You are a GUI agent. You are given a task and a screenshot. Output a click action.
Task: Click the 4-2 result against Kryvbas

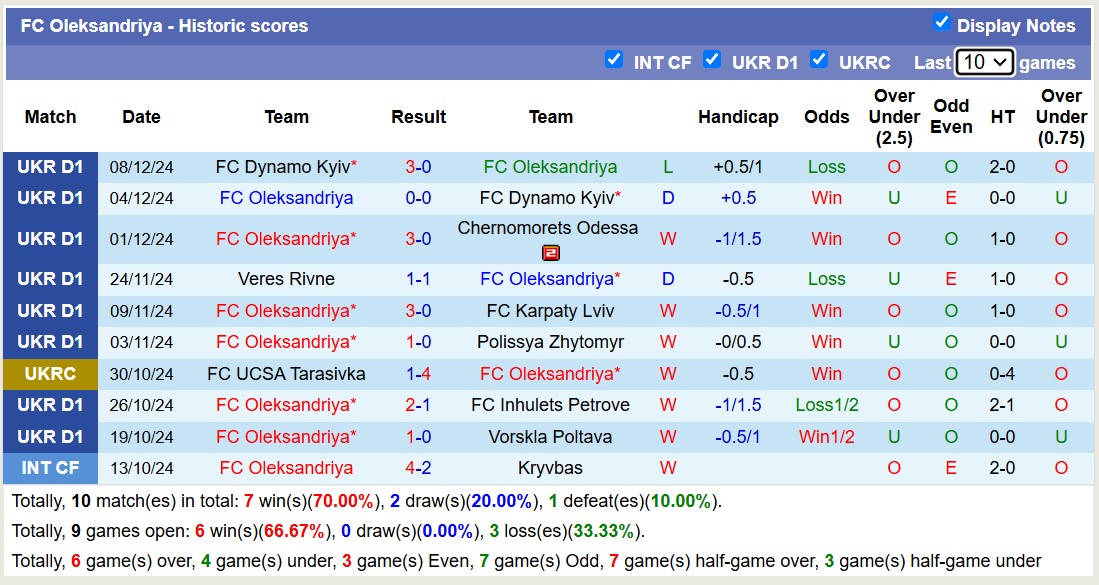pyautogui.click(x=418, y=468)
